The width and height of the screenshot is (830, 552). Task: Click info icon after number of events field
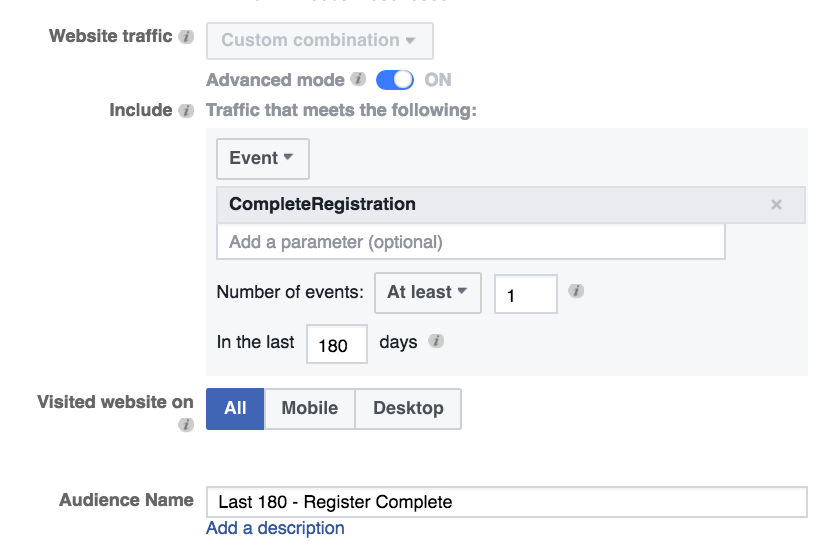tap(576, 291)
